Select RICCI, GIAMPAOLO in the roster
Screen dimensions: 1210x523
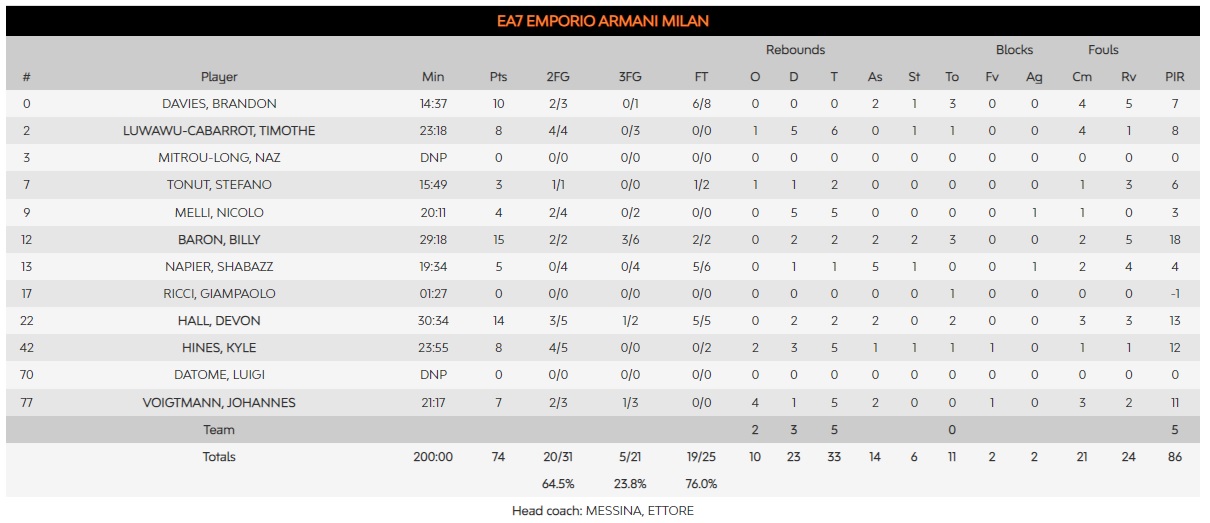[219, 294]
